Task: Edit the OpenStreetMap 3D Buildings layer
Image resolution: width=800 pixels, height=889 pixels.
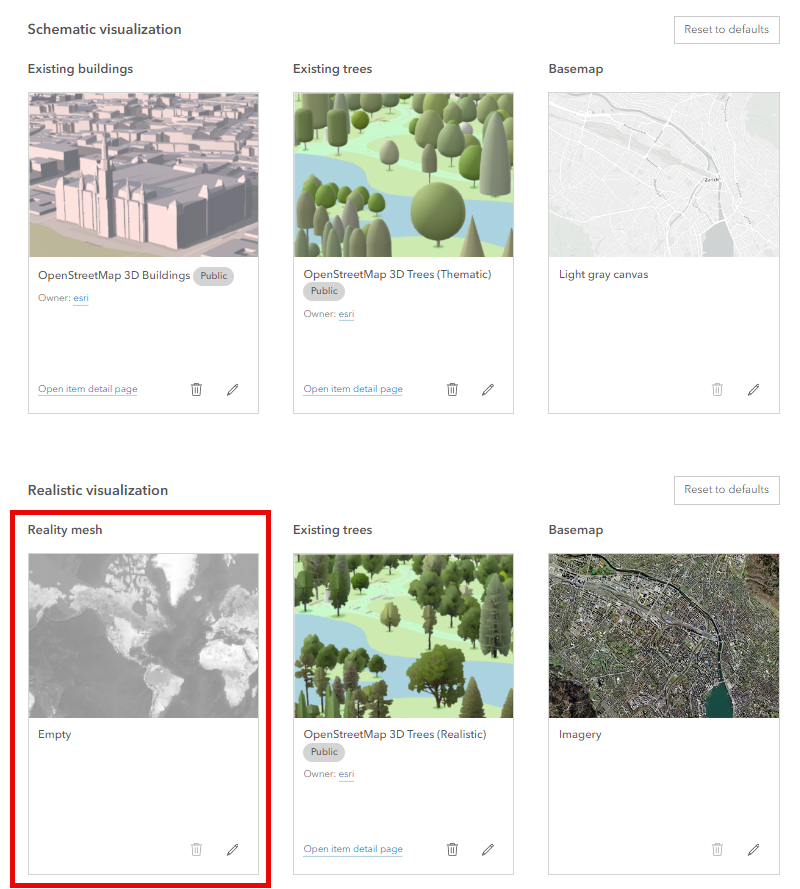Action: 233,389
